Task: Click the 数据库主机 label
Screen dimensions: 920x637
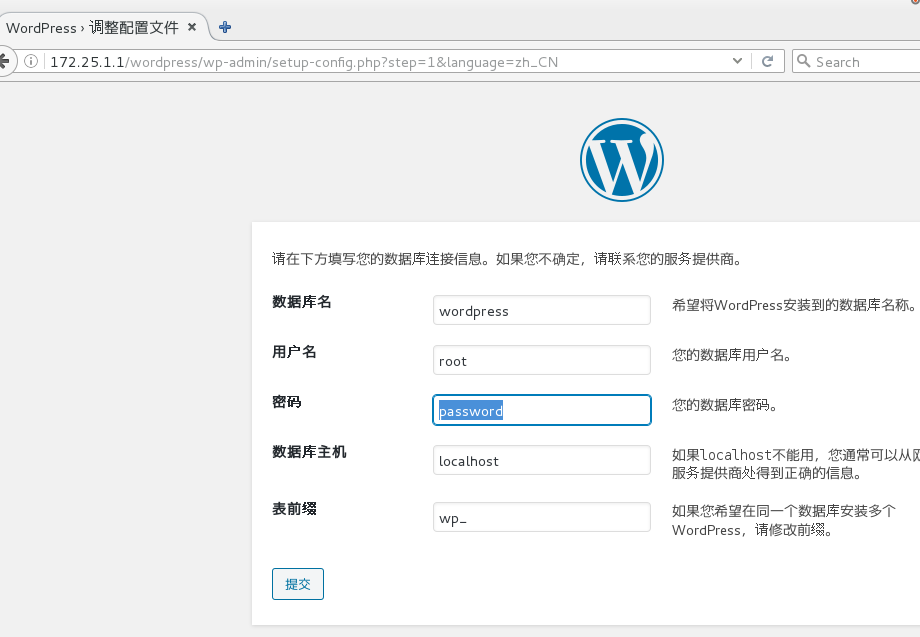Action: (x=309, y=452)
